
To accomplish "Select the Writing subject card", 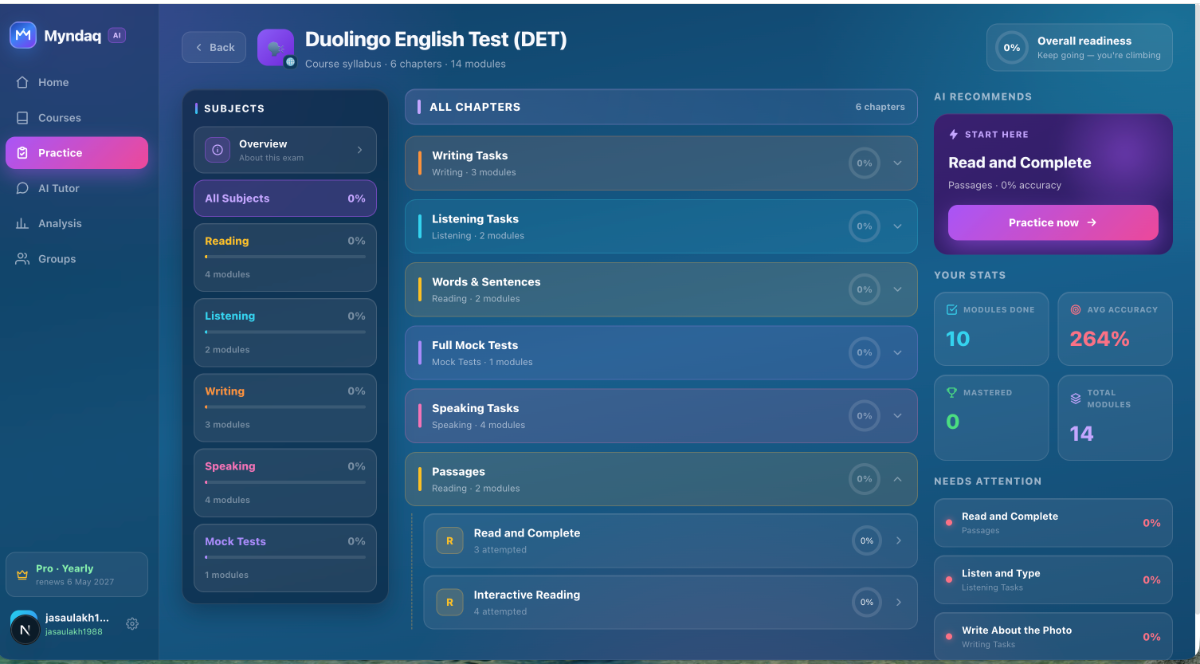I will tap(285, 407).
